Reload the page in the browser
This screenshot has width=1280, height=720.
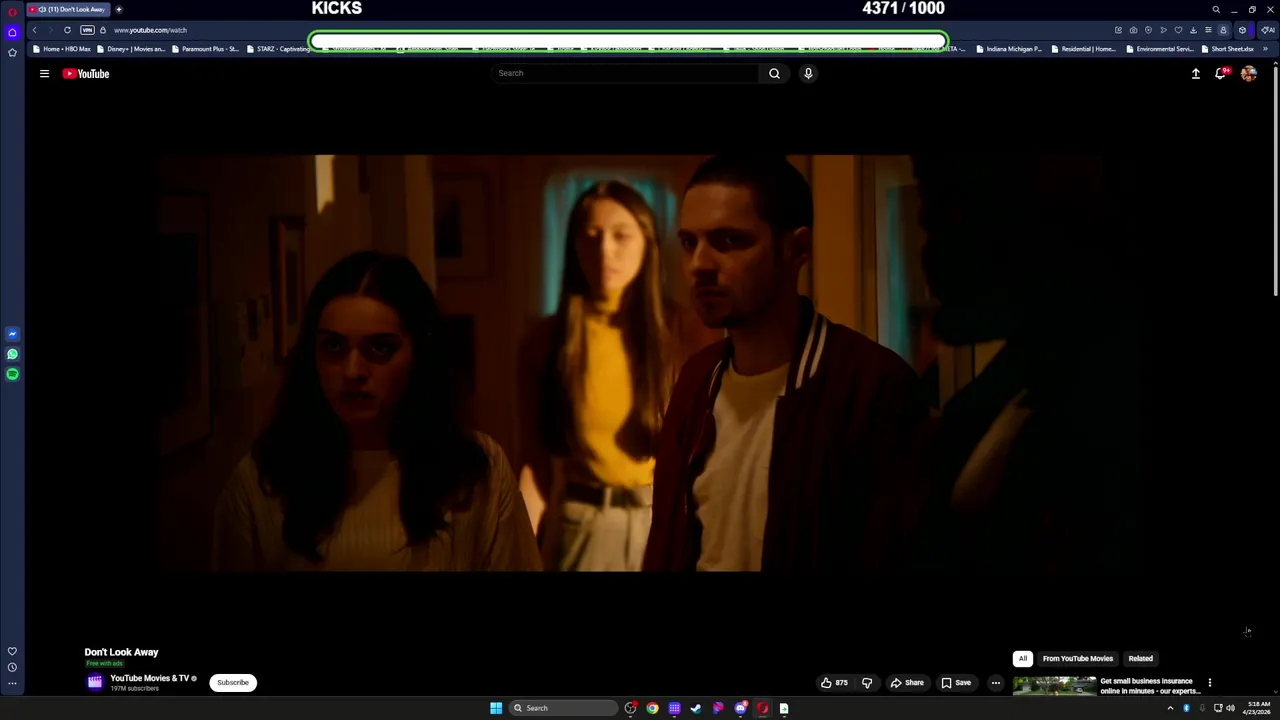pos(67,30)
